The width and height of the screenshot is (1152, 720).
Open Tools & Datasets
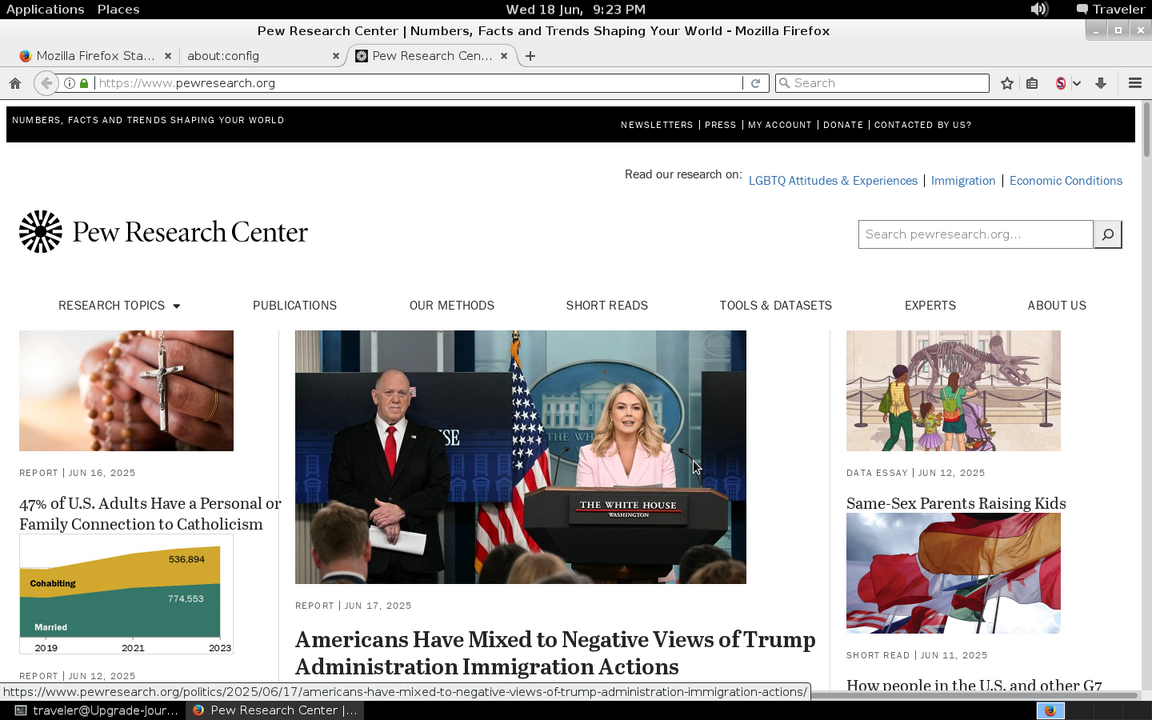click(776, 306)
